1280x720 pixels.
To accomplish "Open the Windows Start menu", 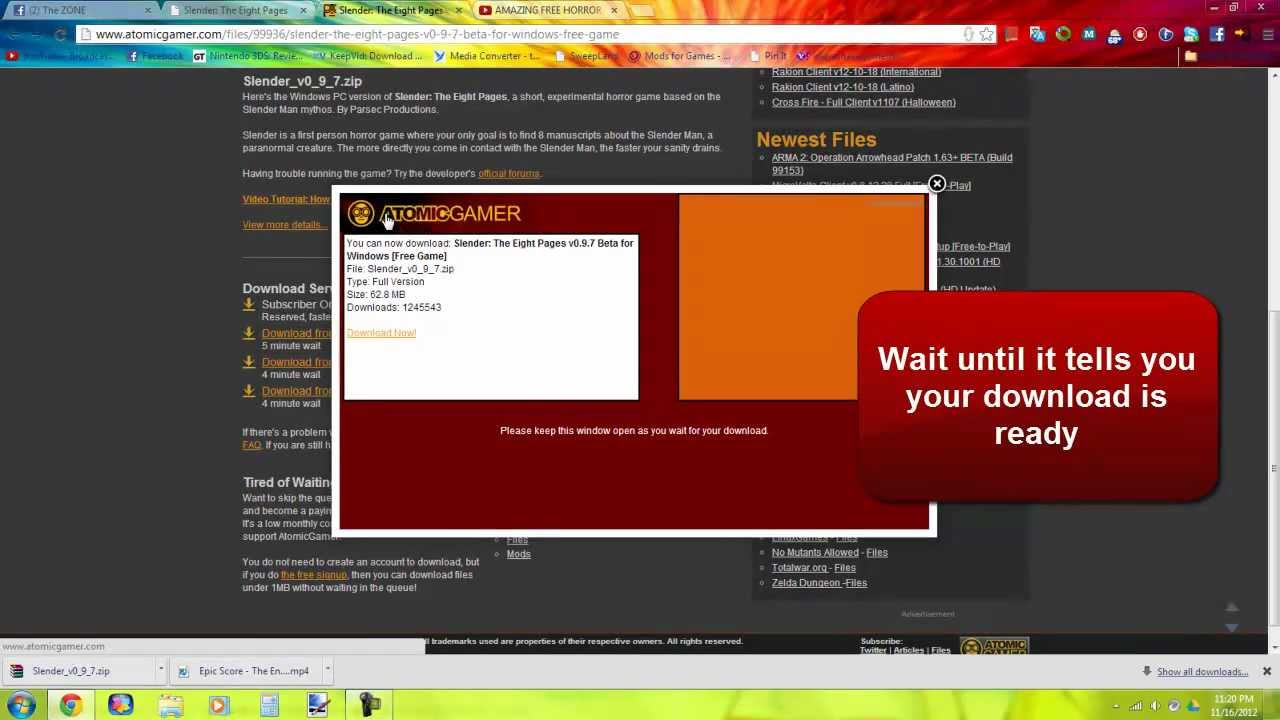I will pyautogui.click(x=21, y=705).
